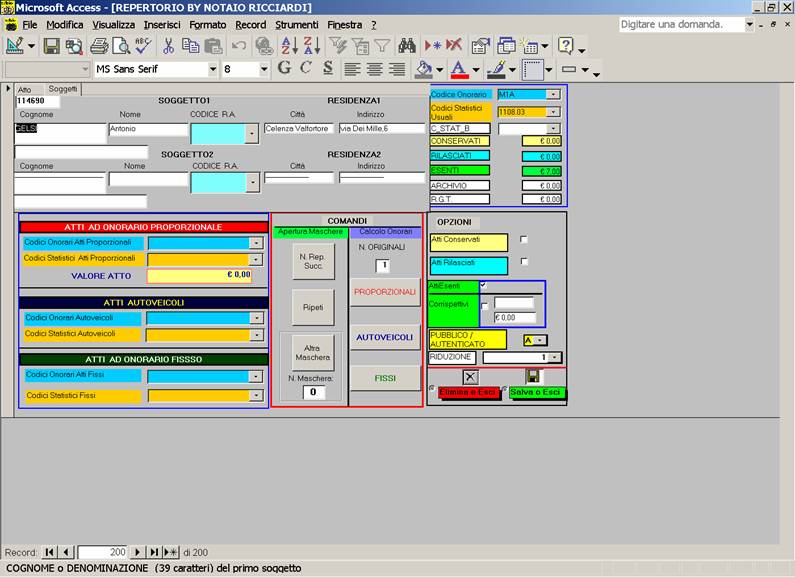Expand Codici Onorari Atti Proporzionali combo

pos(257,243)
